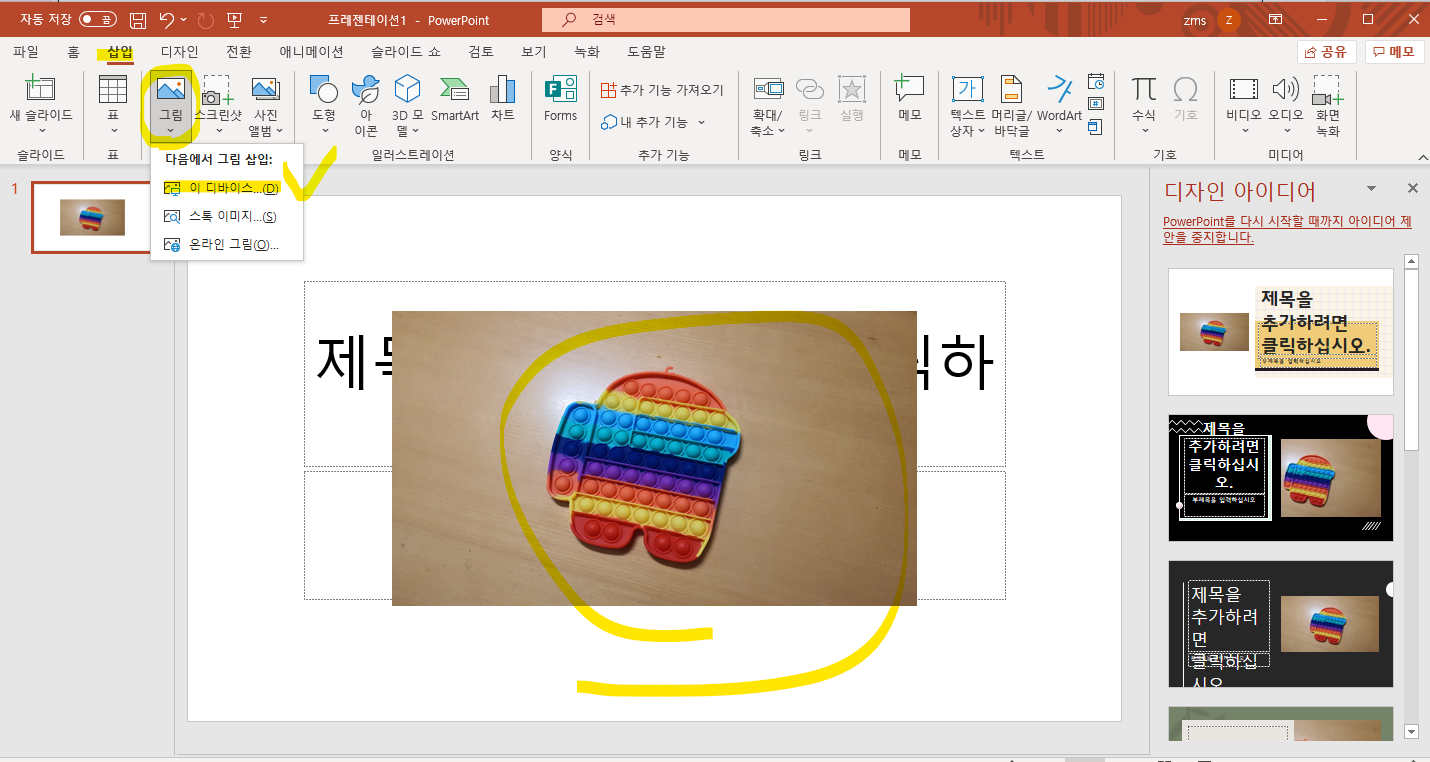1430x762 pixels.
Task: Select 스톡 이미지 menu entry
Action: 227,216
